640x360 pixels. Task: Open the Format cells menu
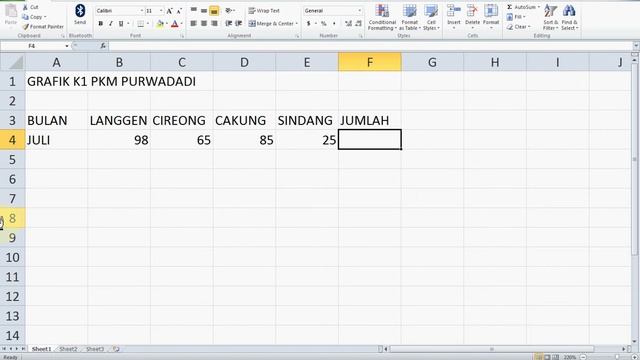click(491, 16)
